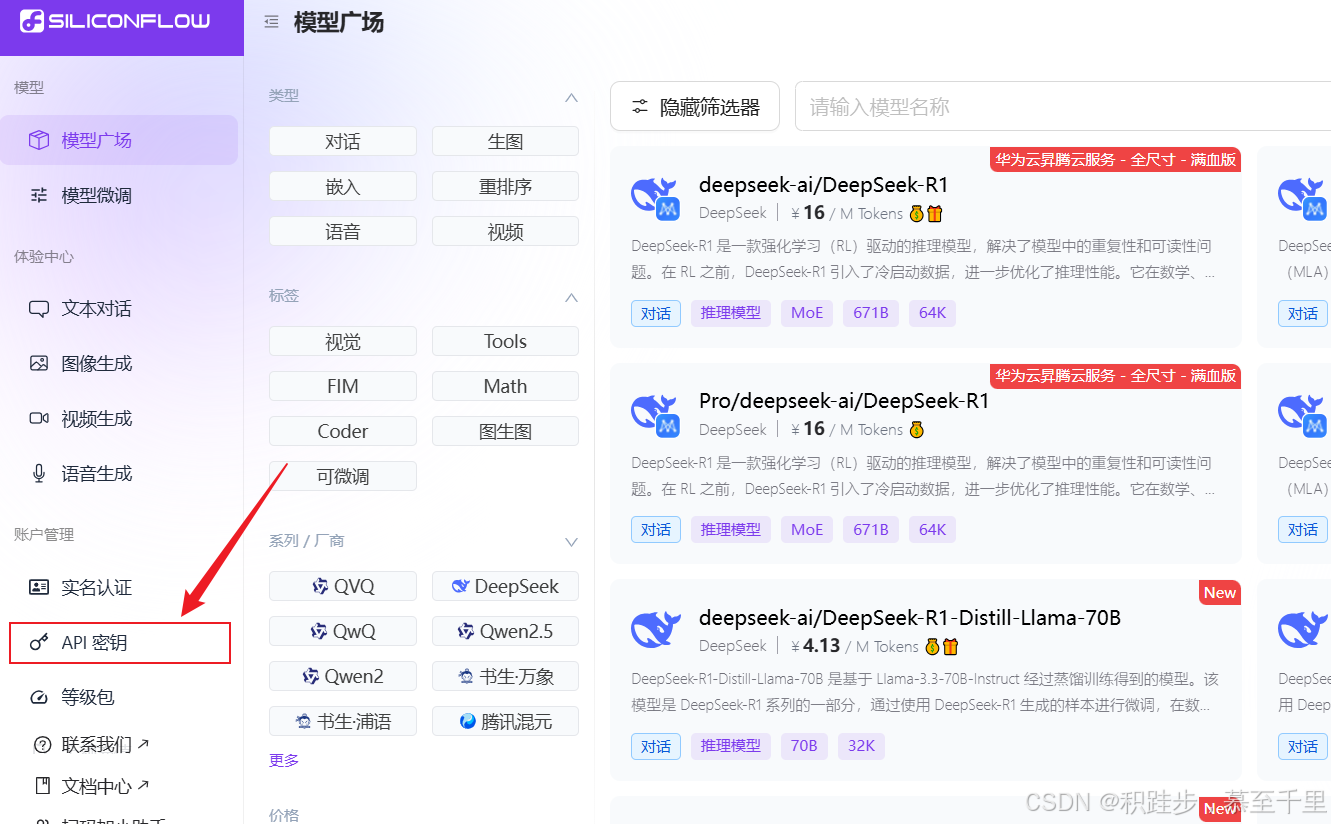Viewport: 1331px width, 824px height.
Task: Click the gift icon beside ¥16 on deepseek-ai/DeepSeek-R1
Action: [x=935, y=213]
